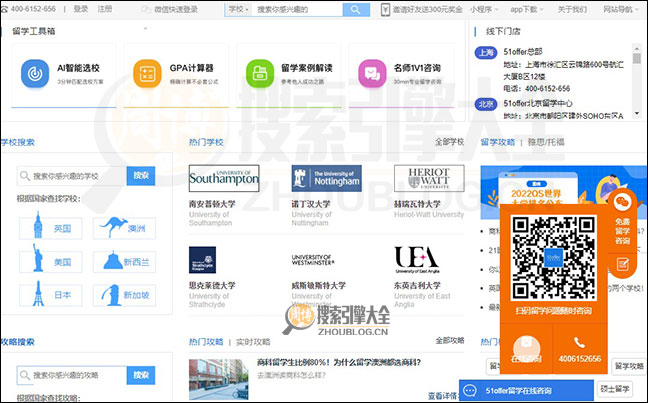Switch to 雅思/托福 tab
This screenshot has height=403, width=648.
coord(546,142)
